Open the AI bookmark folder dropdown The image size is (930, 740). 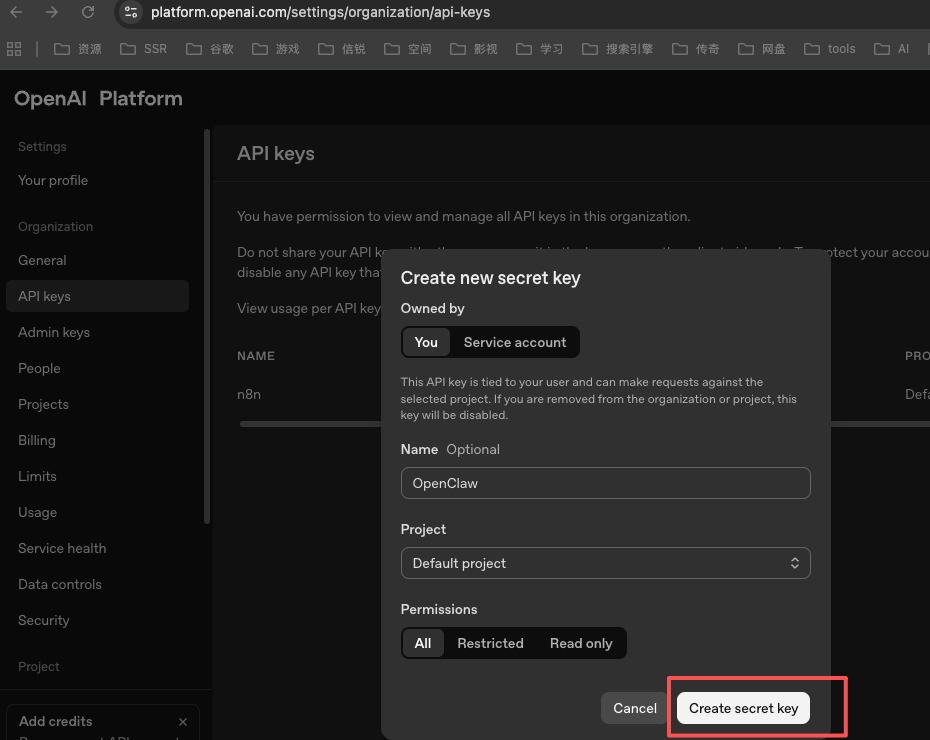[892, 49]
